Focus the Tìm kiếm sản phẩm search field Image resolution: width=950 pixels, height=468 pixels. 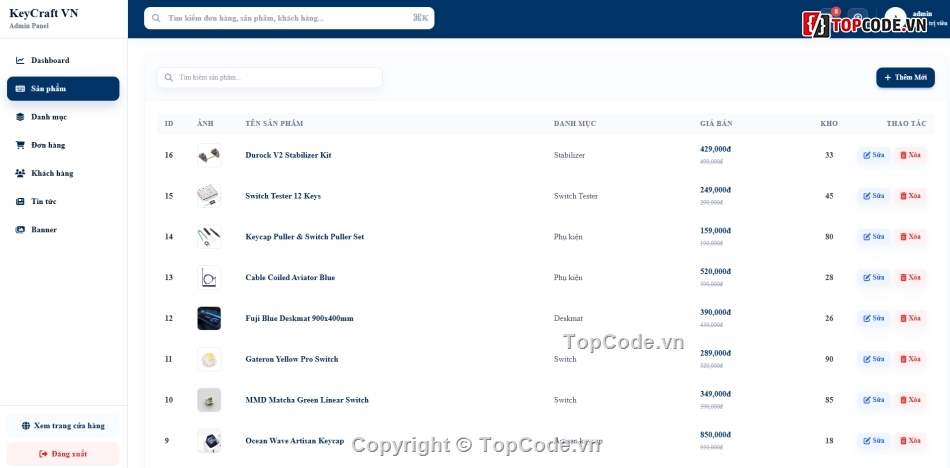point(270,78)
